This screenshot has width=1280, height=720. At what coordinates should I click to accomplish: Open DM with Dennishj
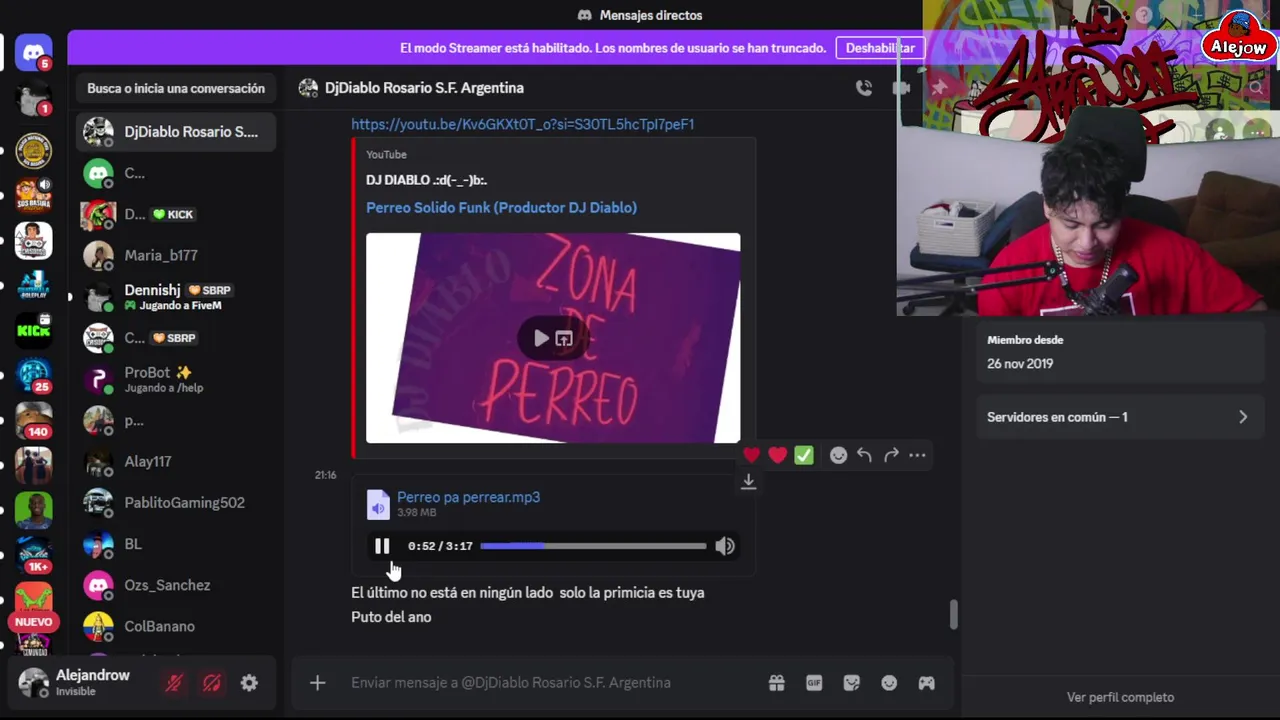[x=177, y=297]
